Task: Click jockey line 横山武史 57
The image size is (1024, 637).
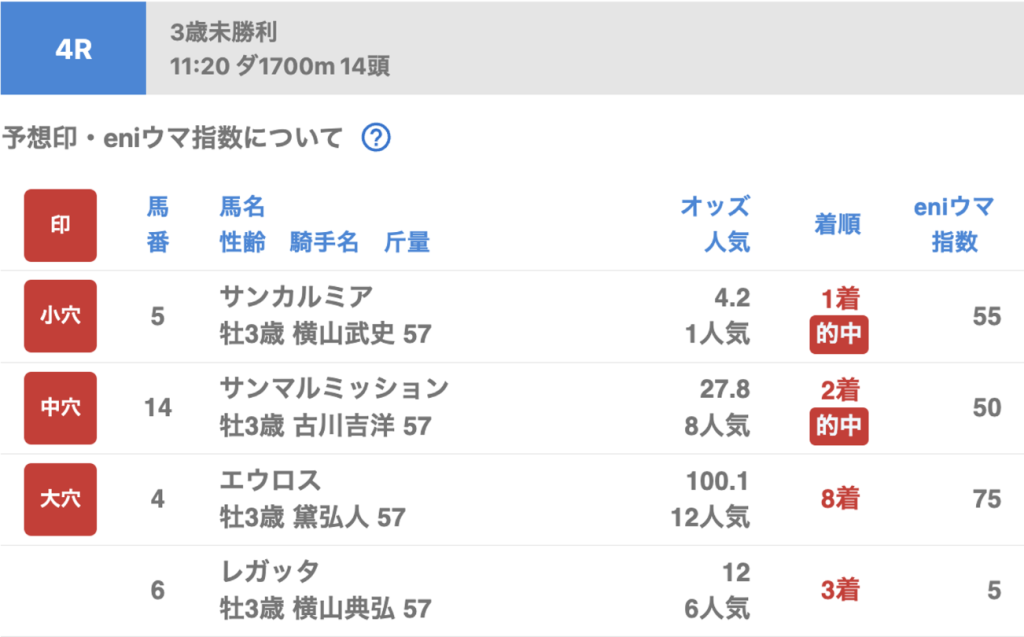Action: click(x=325, y=334)
